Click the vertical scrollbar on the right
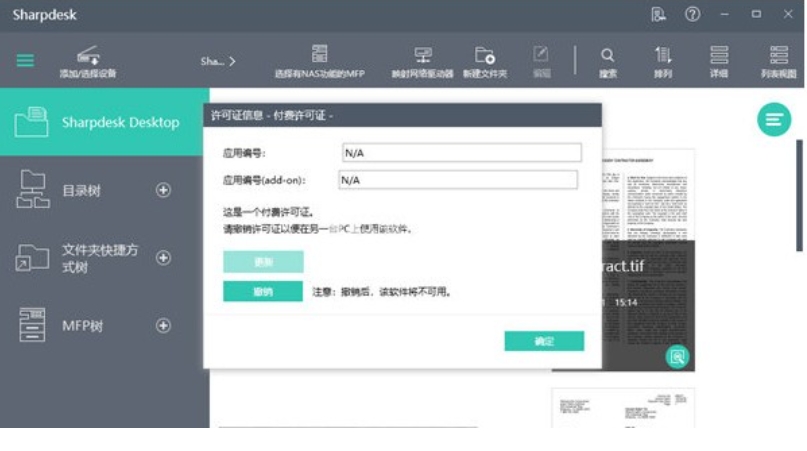Image resolution: width=807 pixels, height=451 pixels. pyautogui.click(x=799, y=196)
